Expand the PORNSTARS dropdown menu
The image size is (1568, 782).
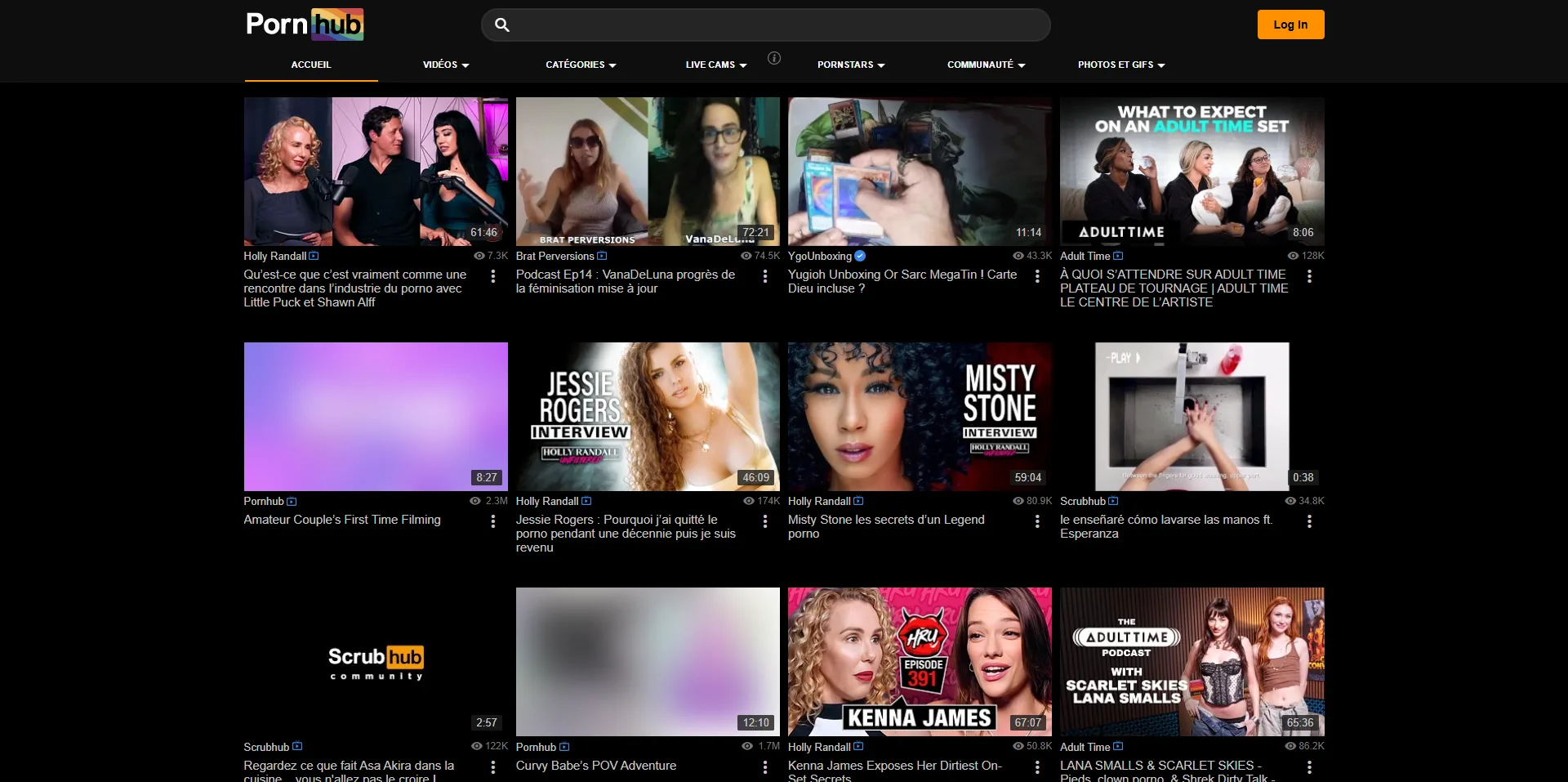851,65
